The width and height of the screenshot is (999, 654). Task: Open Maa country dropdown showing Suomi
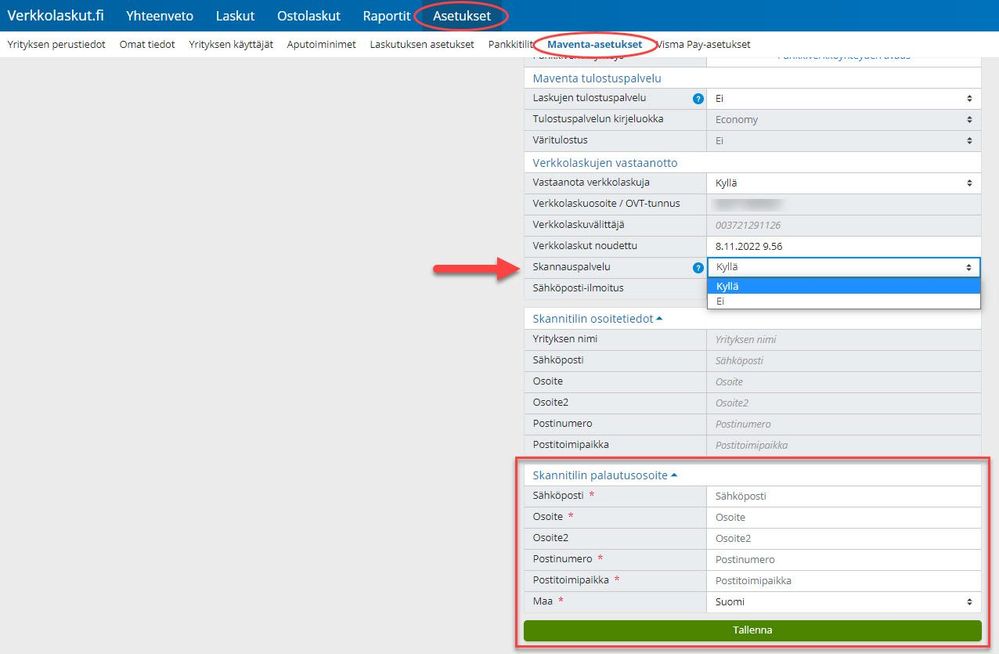[844, 602]
